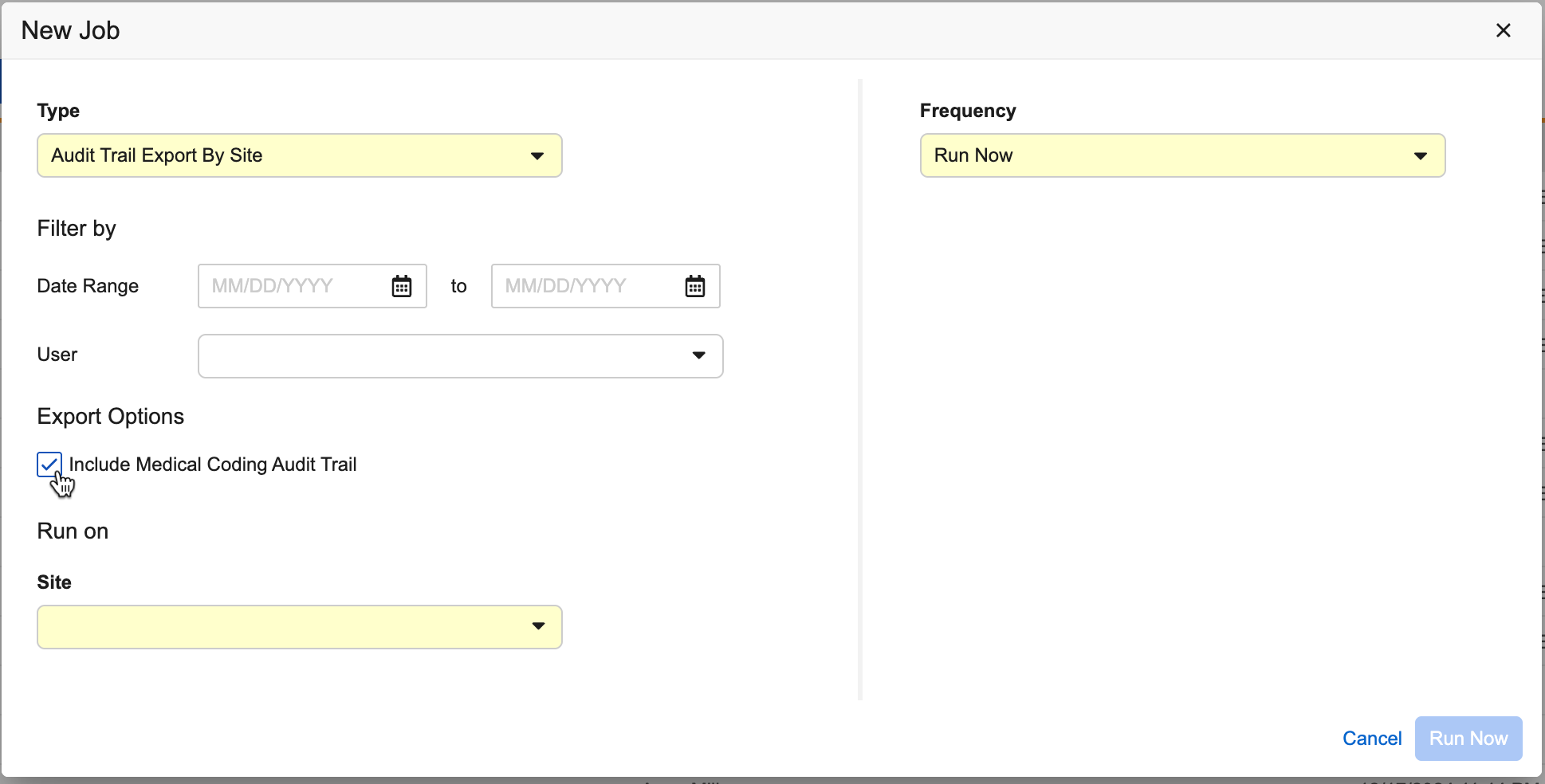Click the Frequency dropdown caret icon
The height and width of the screenshot is (784, 1545).
pyautogui.click(x=1420, y=156)
